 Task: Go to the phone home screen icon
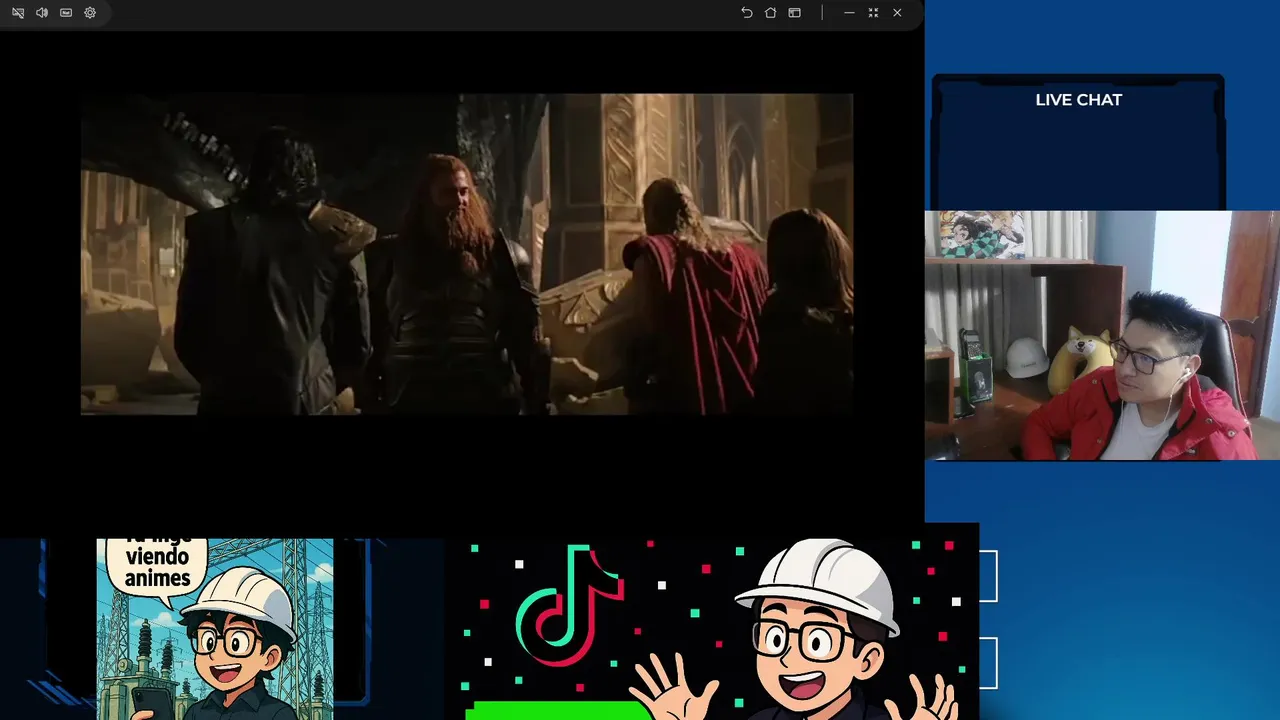(x=770, y=13)
